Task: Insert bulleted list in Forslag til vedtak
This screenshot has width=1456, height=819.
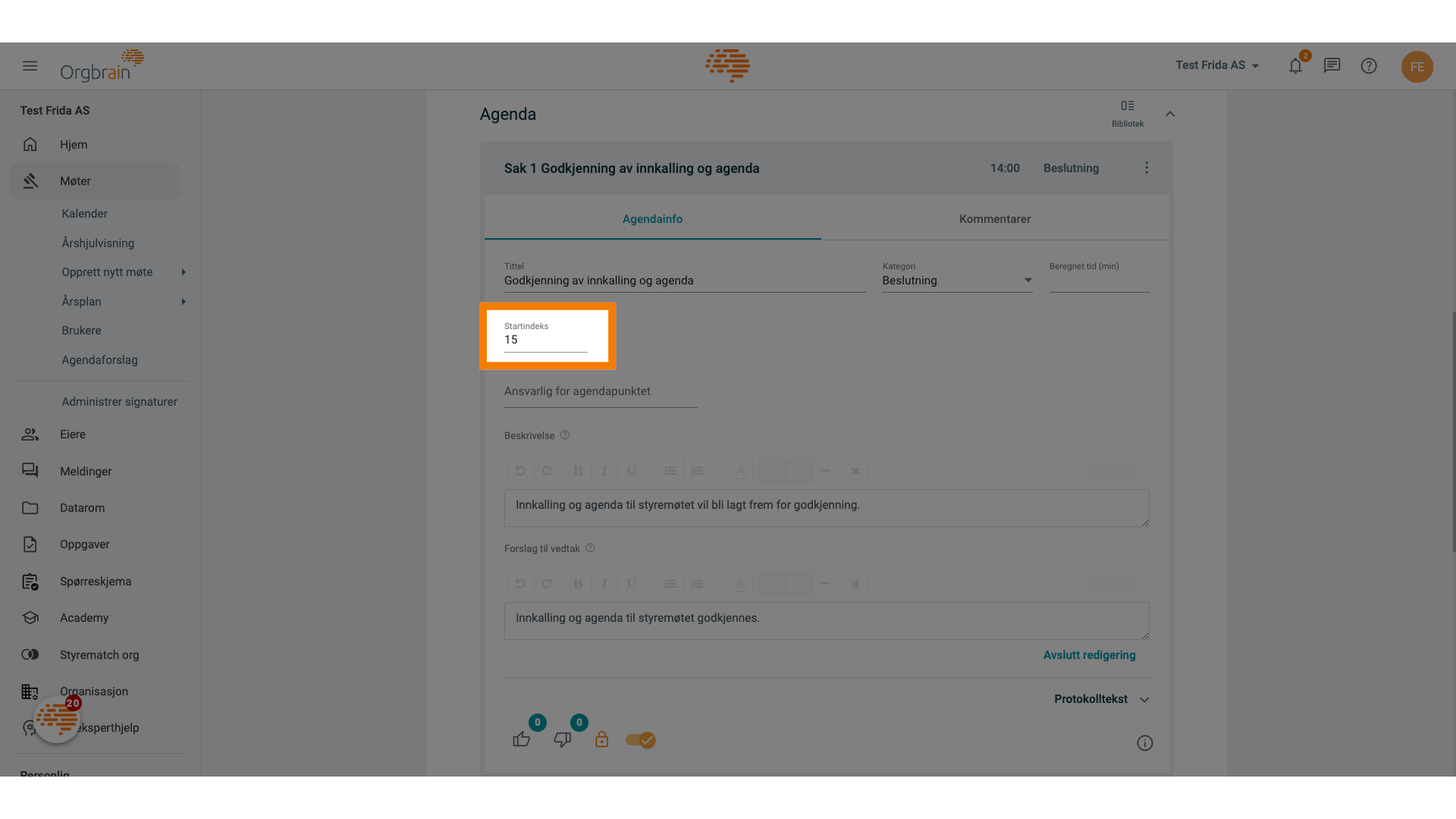Action: point(670,584)
